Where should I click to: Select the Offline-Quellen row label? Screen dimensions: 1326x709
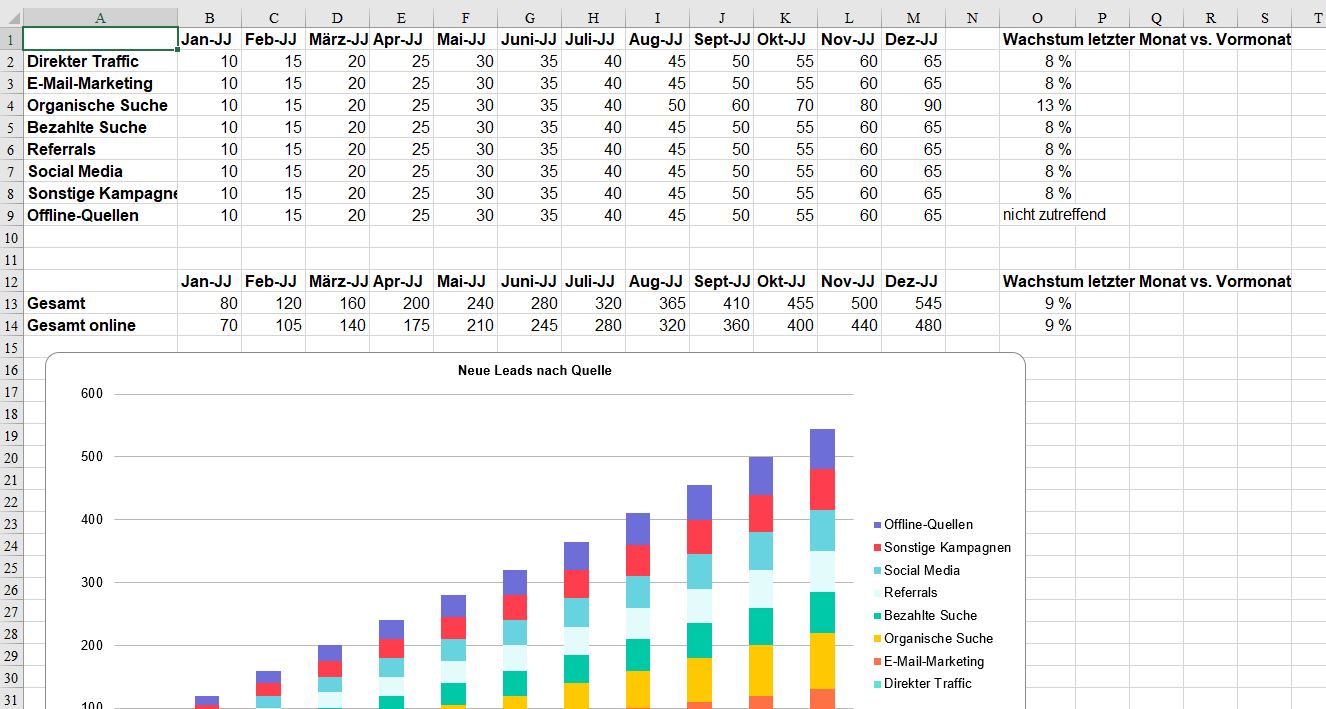(100, 215)
